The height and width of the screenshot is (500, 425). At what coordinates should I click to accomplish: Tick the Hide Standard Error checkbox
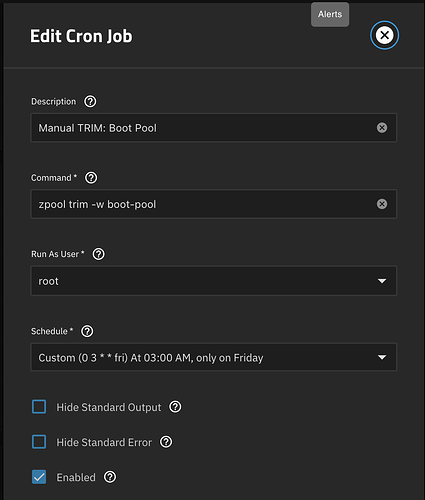click(x=39, y=442)
